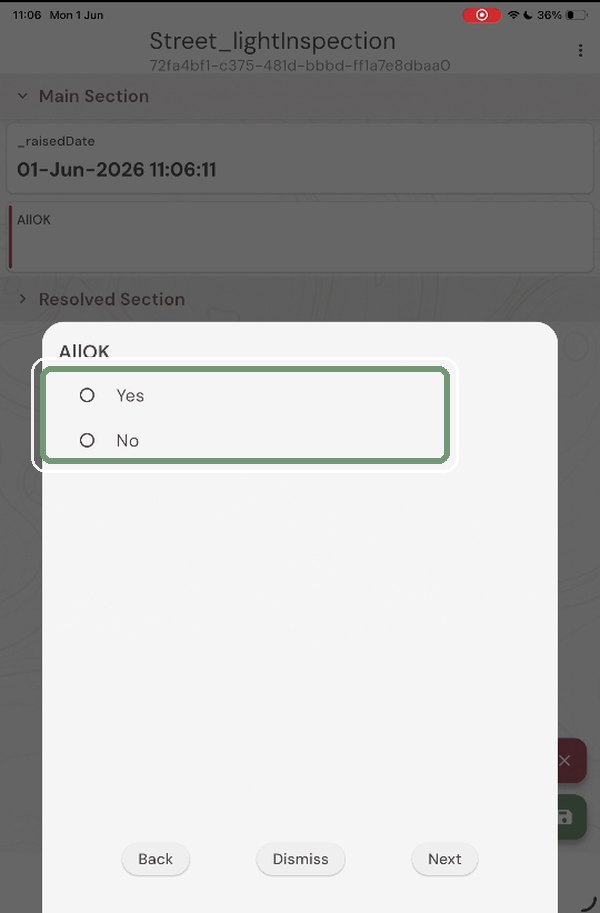Tap the Street_lightInspection title
Image resolution: width=600 pixels, height=913 pixels.
click(x=273, y=41)
